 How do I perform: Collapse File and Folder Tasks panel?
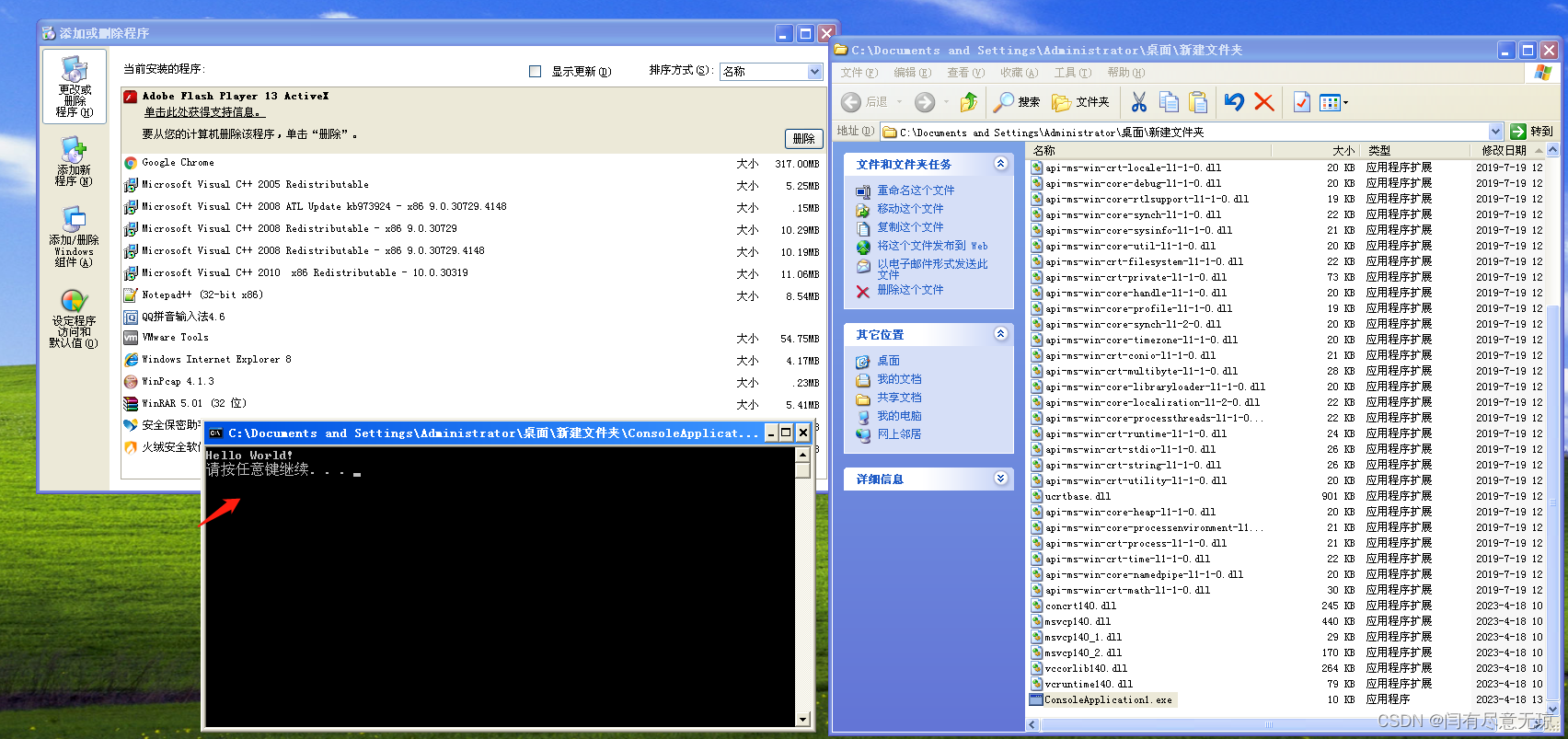[x=1001, y=164]
